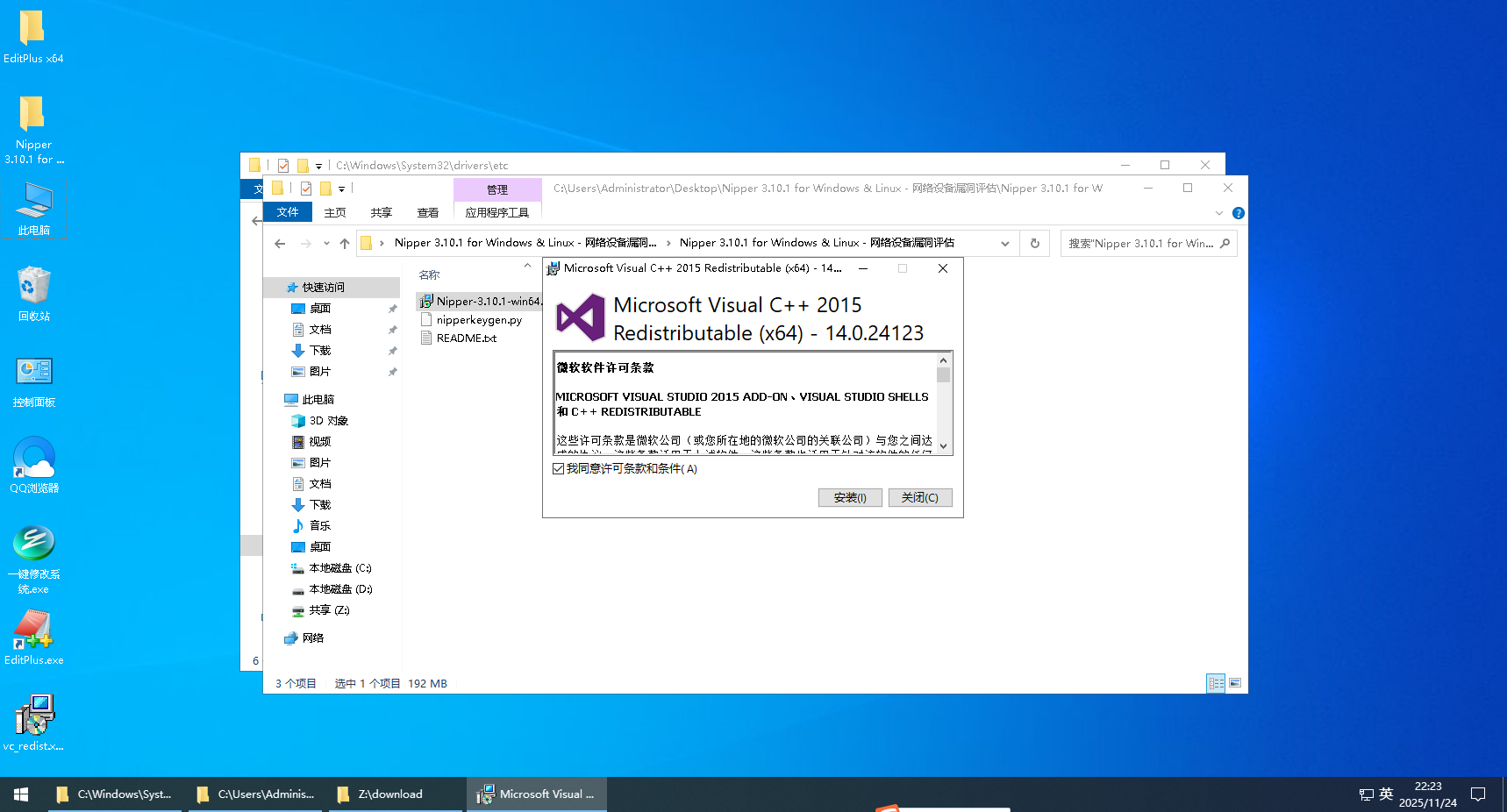Click the 安装(I) install button
1507x812 pixels.
[849, 498]
